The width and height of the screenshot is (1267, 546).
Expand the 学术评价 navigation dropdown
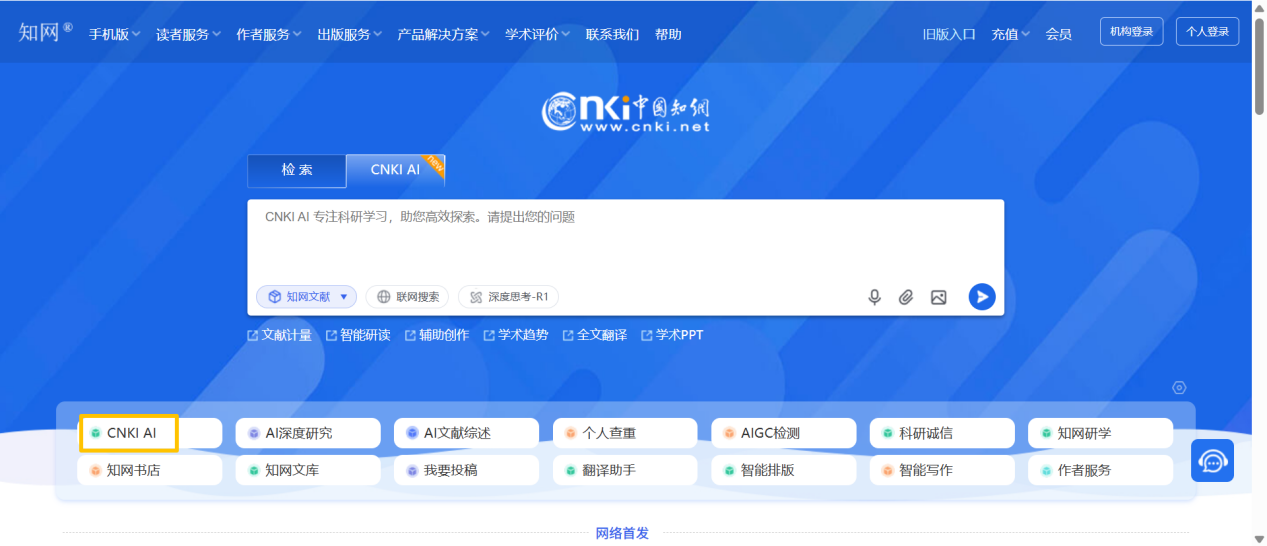tap(537, 34)
